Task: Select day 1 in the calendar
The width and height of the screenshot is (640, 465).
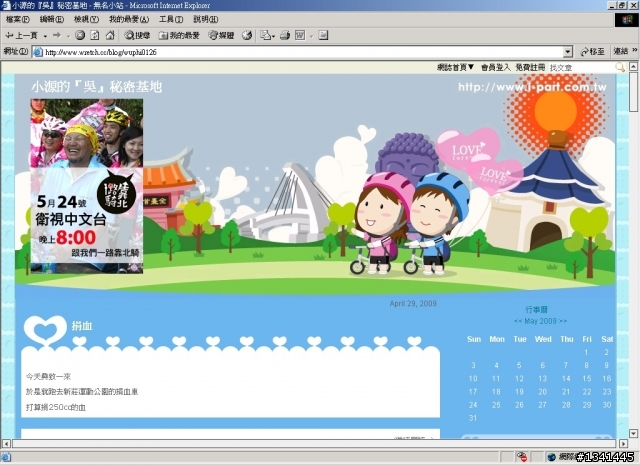Action: pyautogui.click(x=586, y=352)
